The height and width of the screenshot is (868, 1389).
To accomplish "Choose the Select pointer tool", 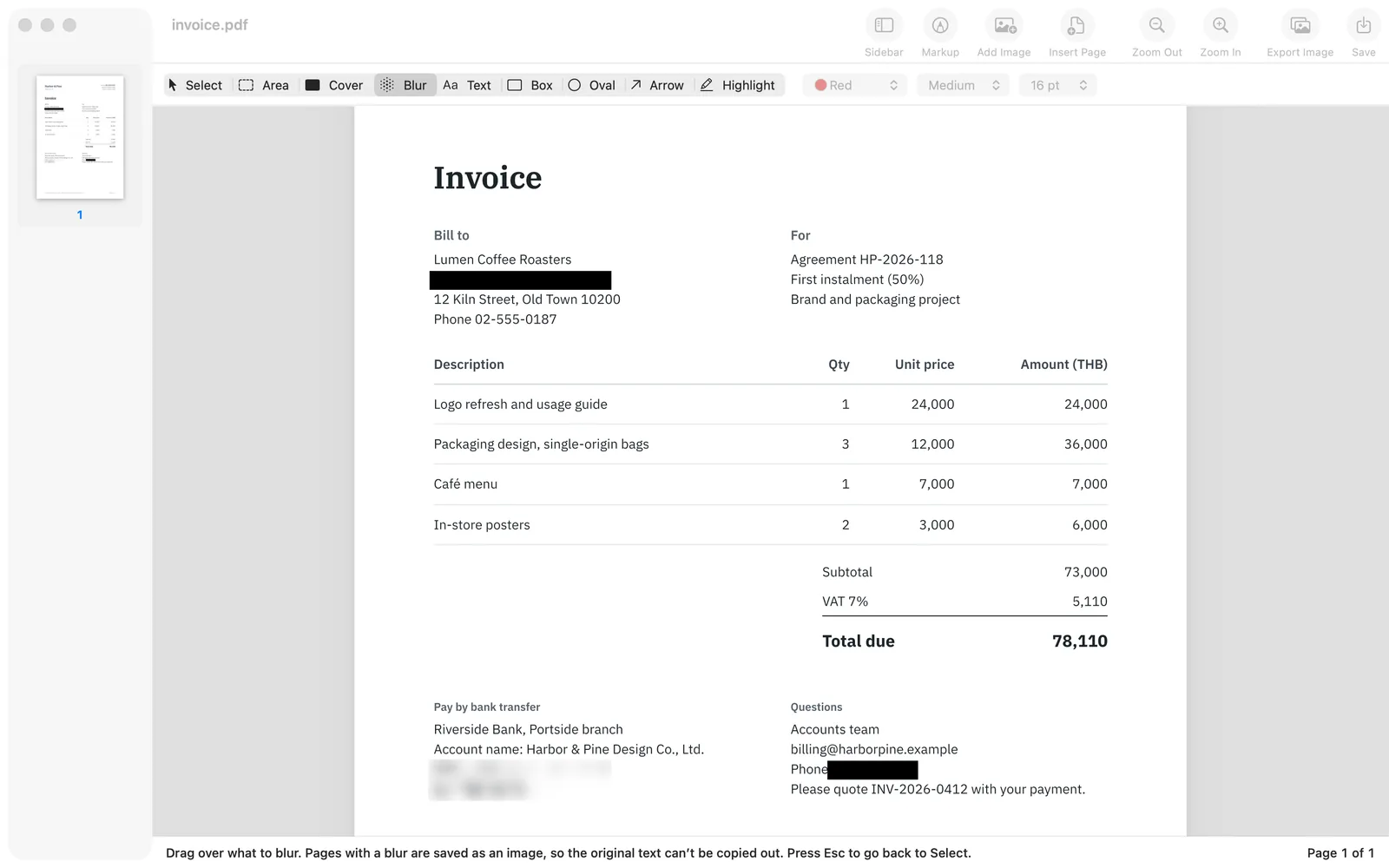I will (195, 85).
